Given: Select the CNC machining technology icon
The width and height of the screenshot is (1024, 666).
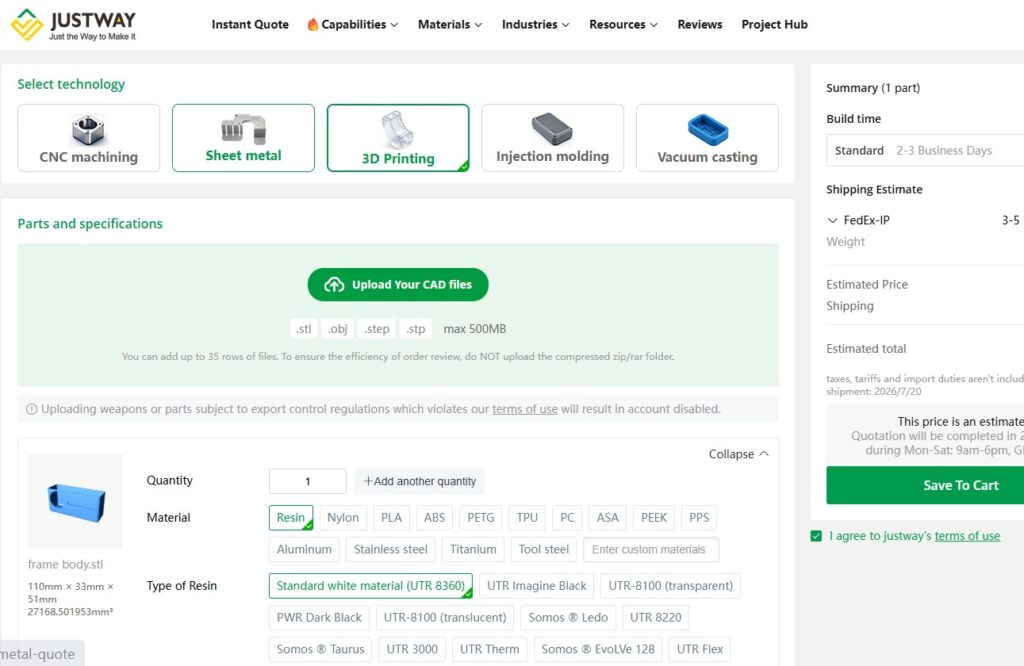Looking at the screenshot, I should click(88, 130).
